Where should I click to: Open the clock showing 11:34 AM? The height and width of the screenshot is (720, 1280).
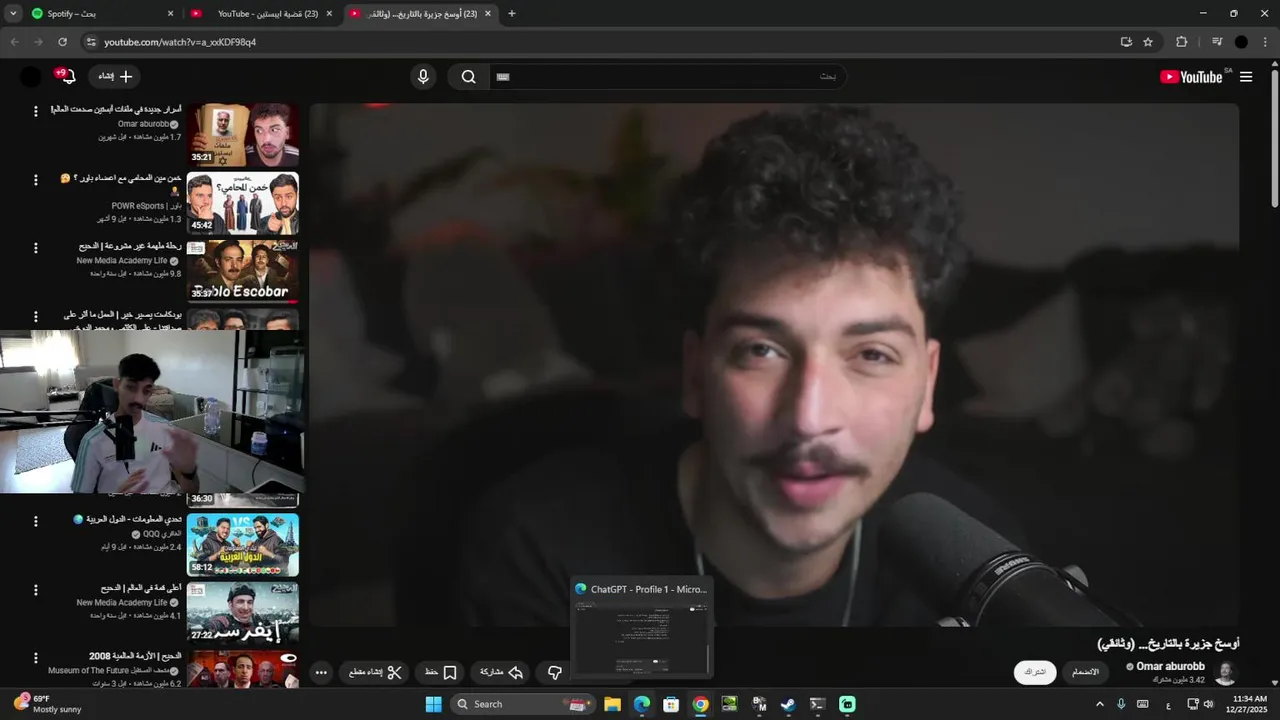click(x=1250, y=704)
